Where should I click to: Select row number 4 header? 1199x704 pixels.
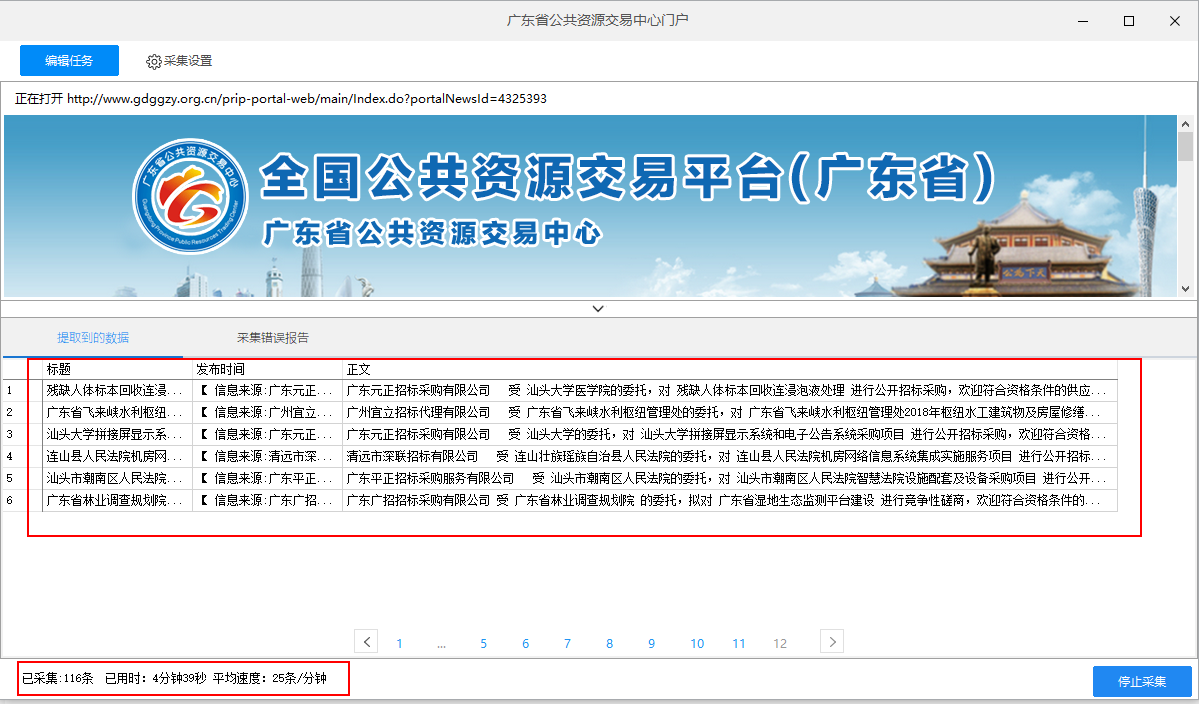click(x=21, y=457)
